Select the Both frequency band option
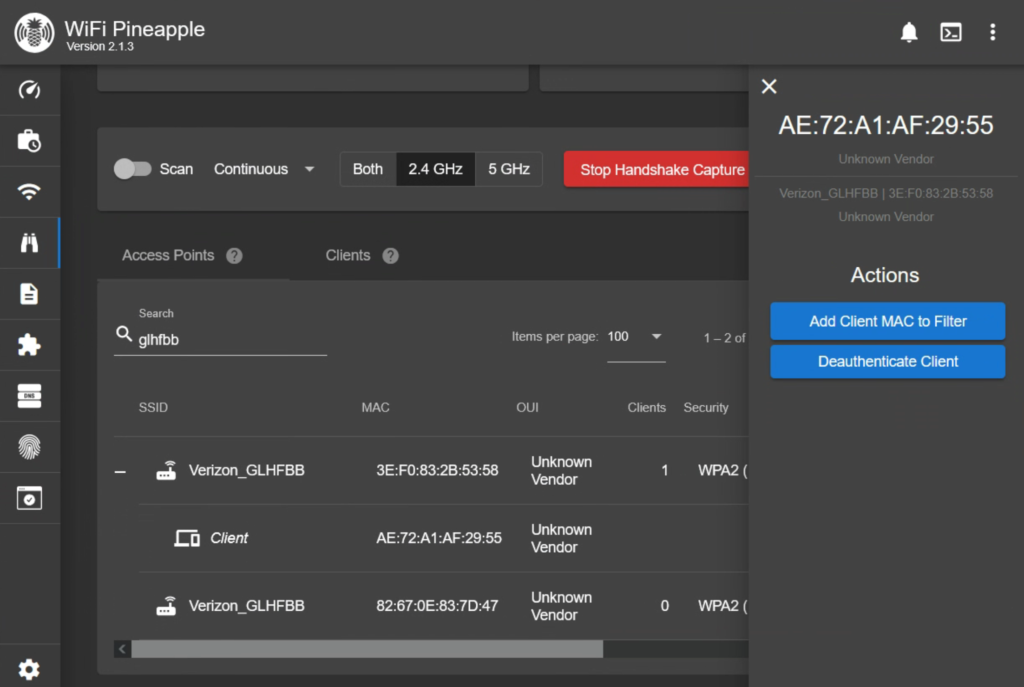This screenshot has height=687, width=1024. pos(368,169)
